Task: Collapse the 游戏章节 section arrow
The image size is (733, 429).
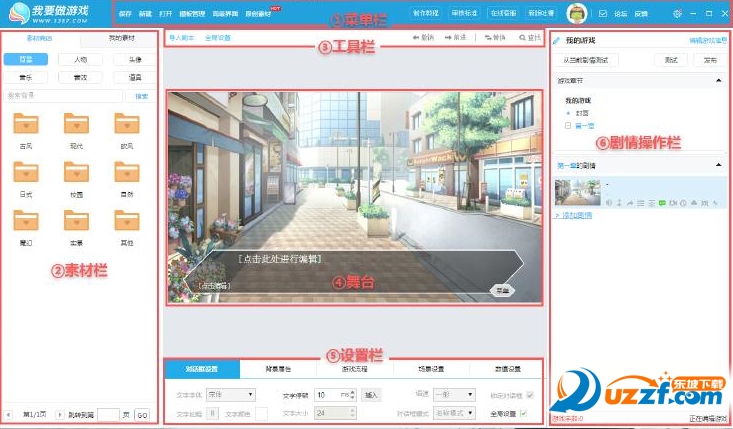Action: [x=719, y=81]
